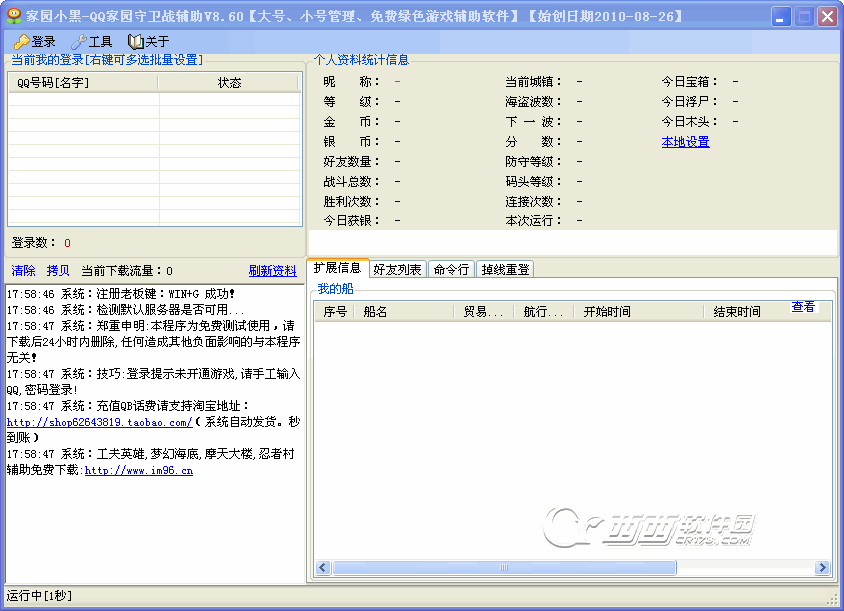Click the key icon for 登录
844x611 pixels.
[22, 41]
